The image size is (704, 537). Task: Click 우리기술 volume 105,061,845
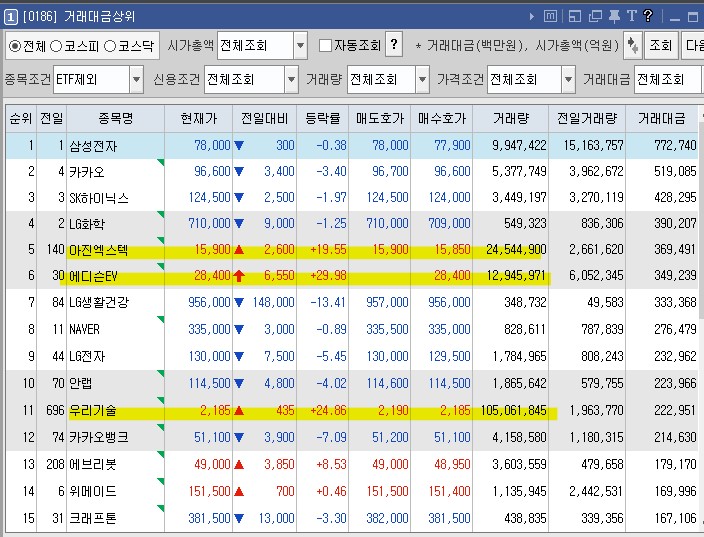click(x=514, y=410)
